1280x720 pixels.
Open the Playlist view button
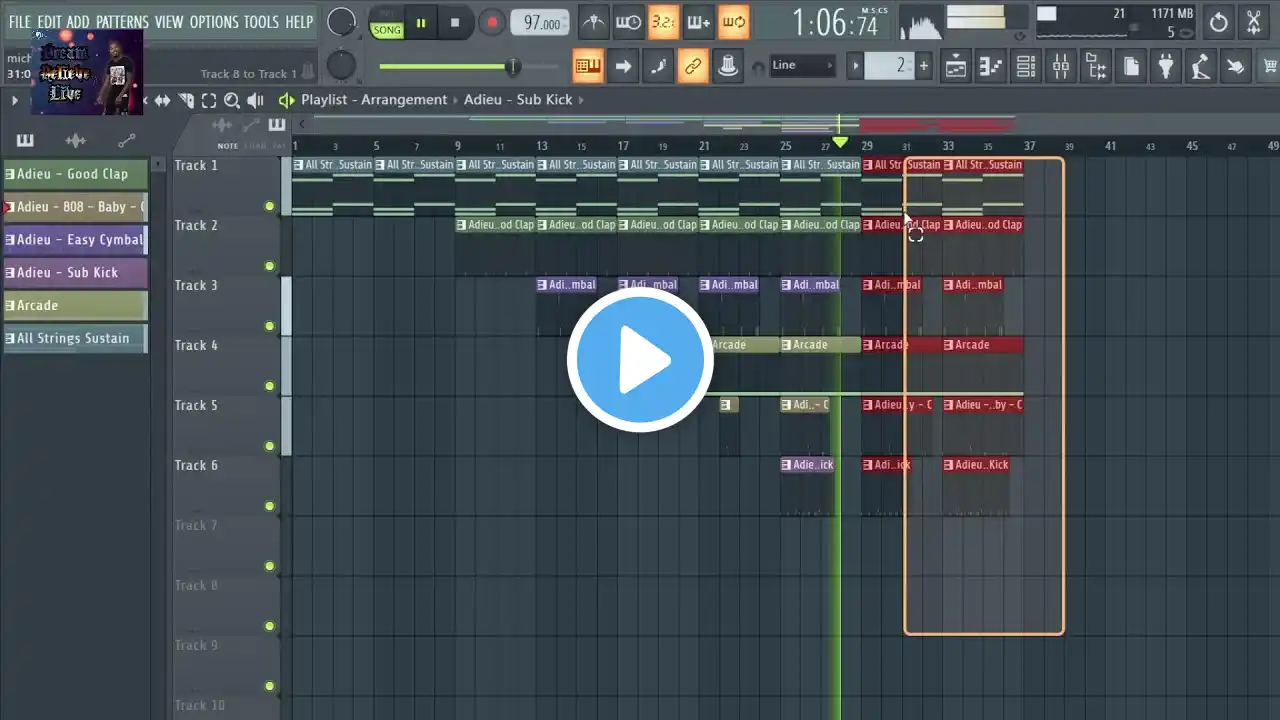955,67
